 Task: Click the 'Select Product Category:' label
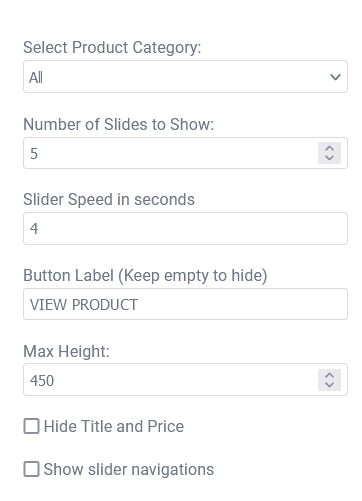pos(112,47)
